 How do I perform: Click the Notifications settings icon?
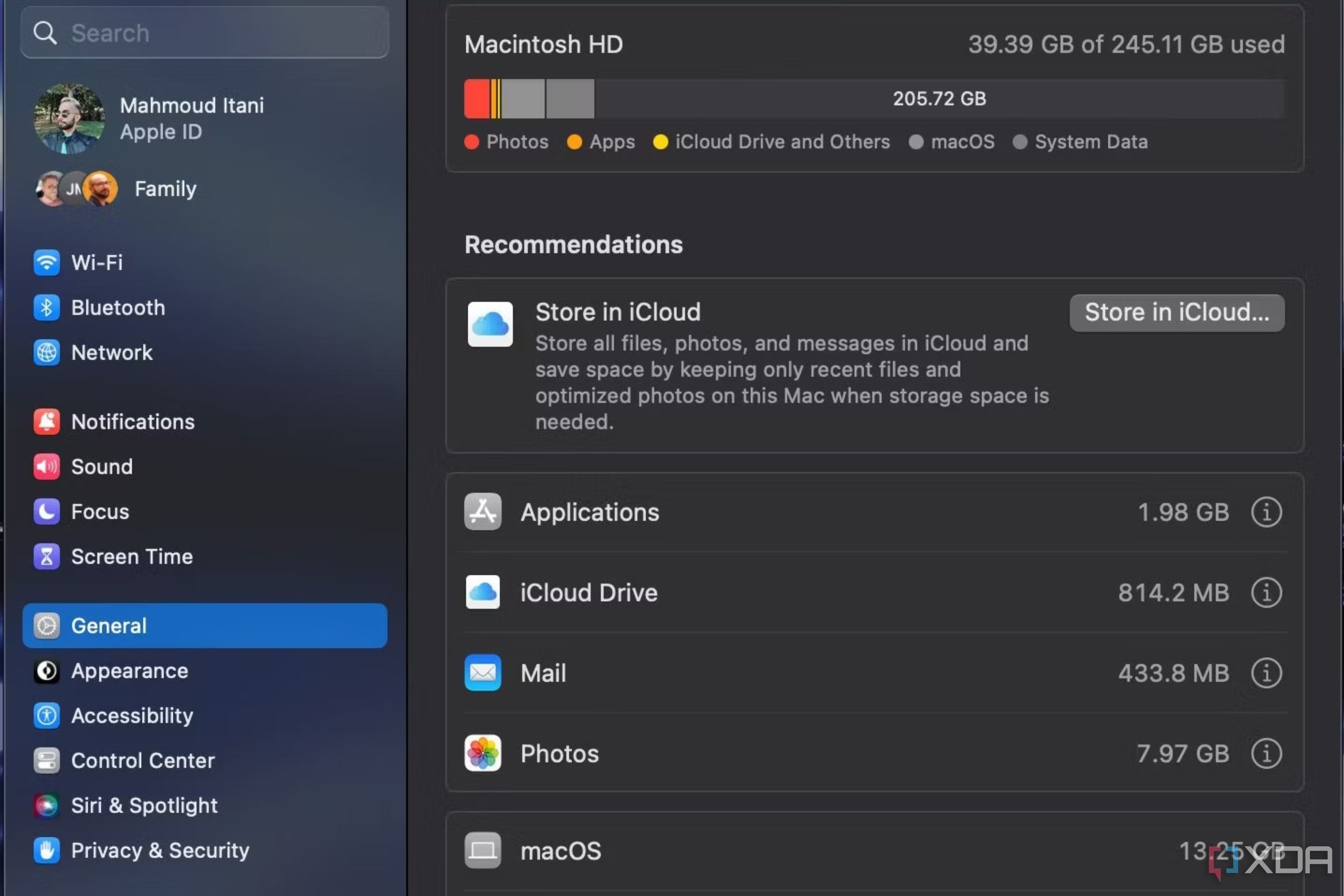(47, 421)
